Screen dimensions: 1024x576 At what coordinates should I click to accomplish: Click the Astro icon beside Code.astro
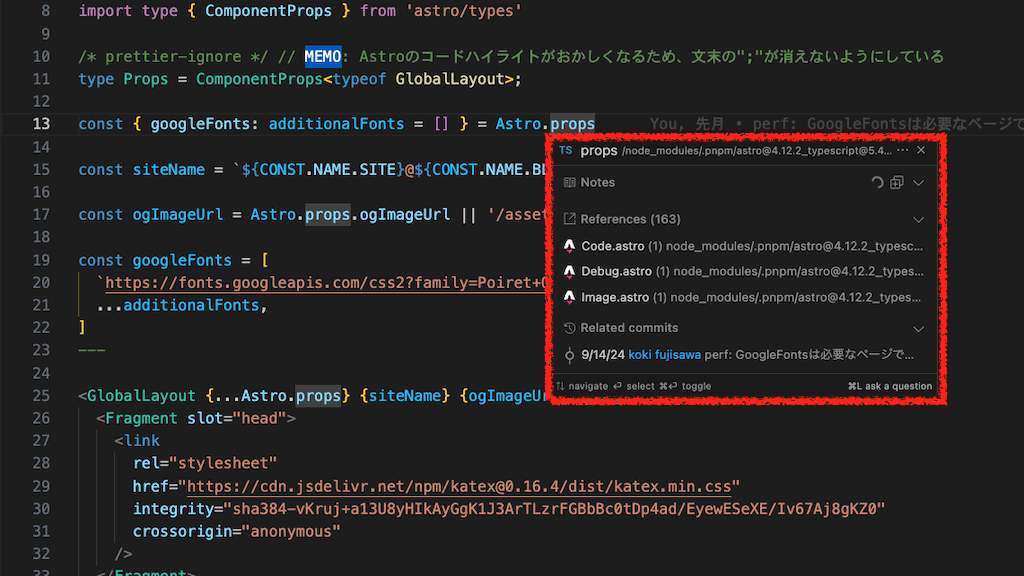(x=569, y=246)
